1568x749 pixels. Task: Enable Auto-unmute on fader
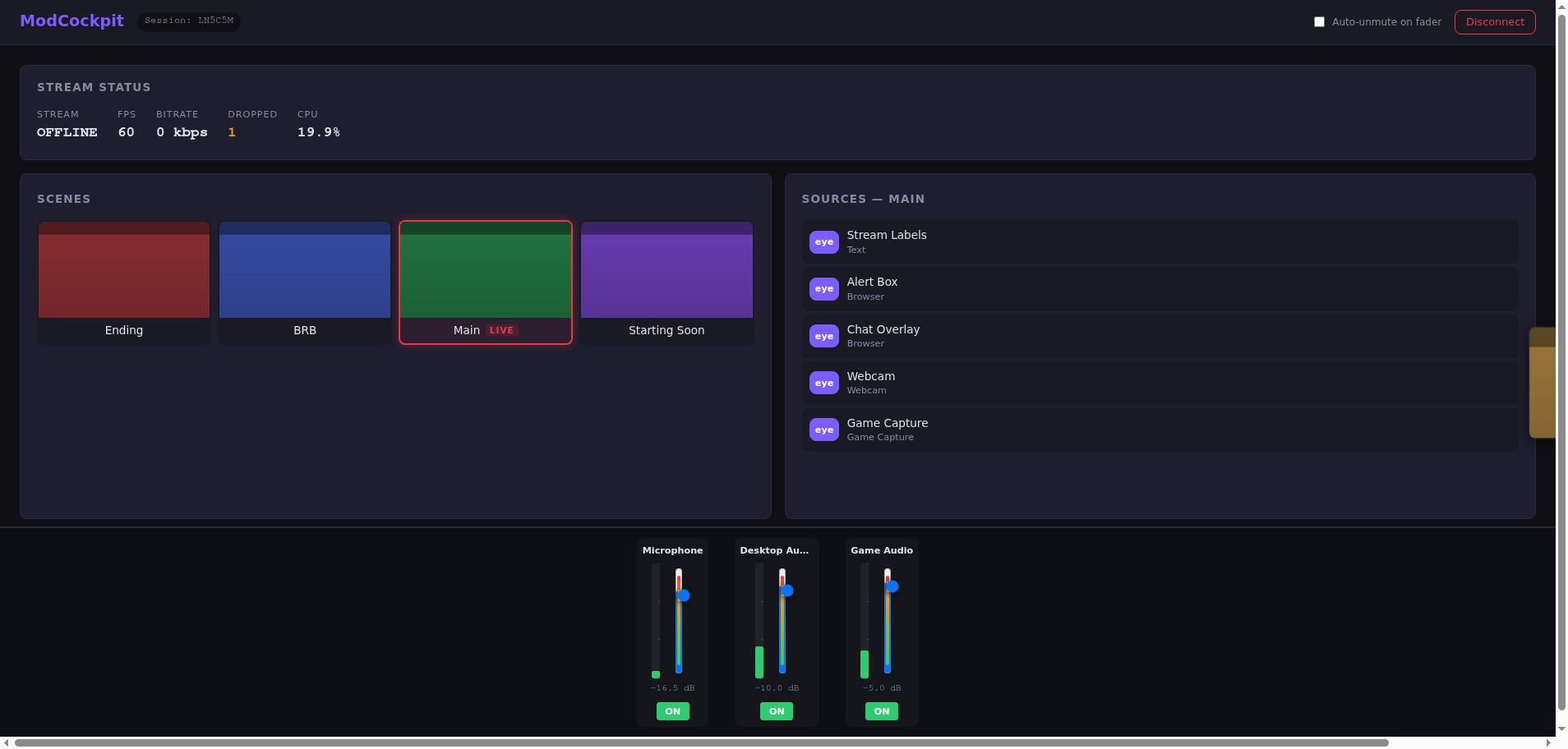[x=1319, y=21]
